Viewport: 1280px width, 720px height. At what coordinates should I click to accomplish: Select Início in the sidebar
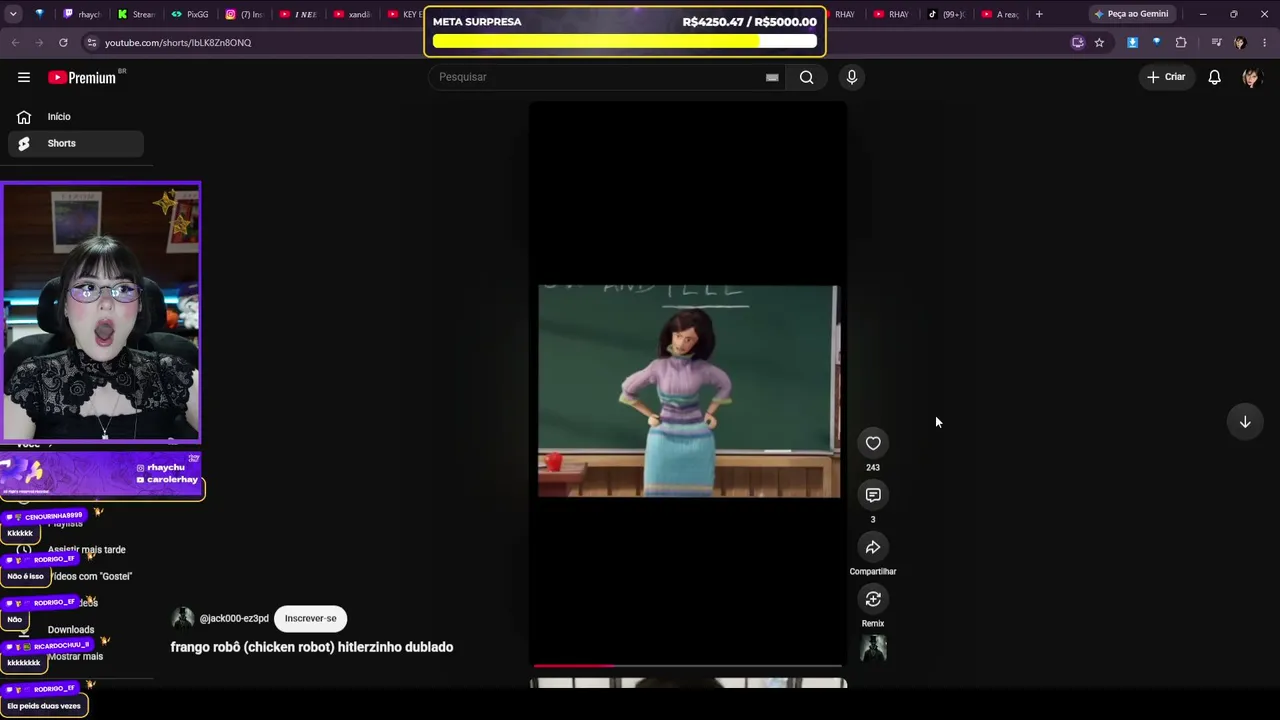(76, 117)
